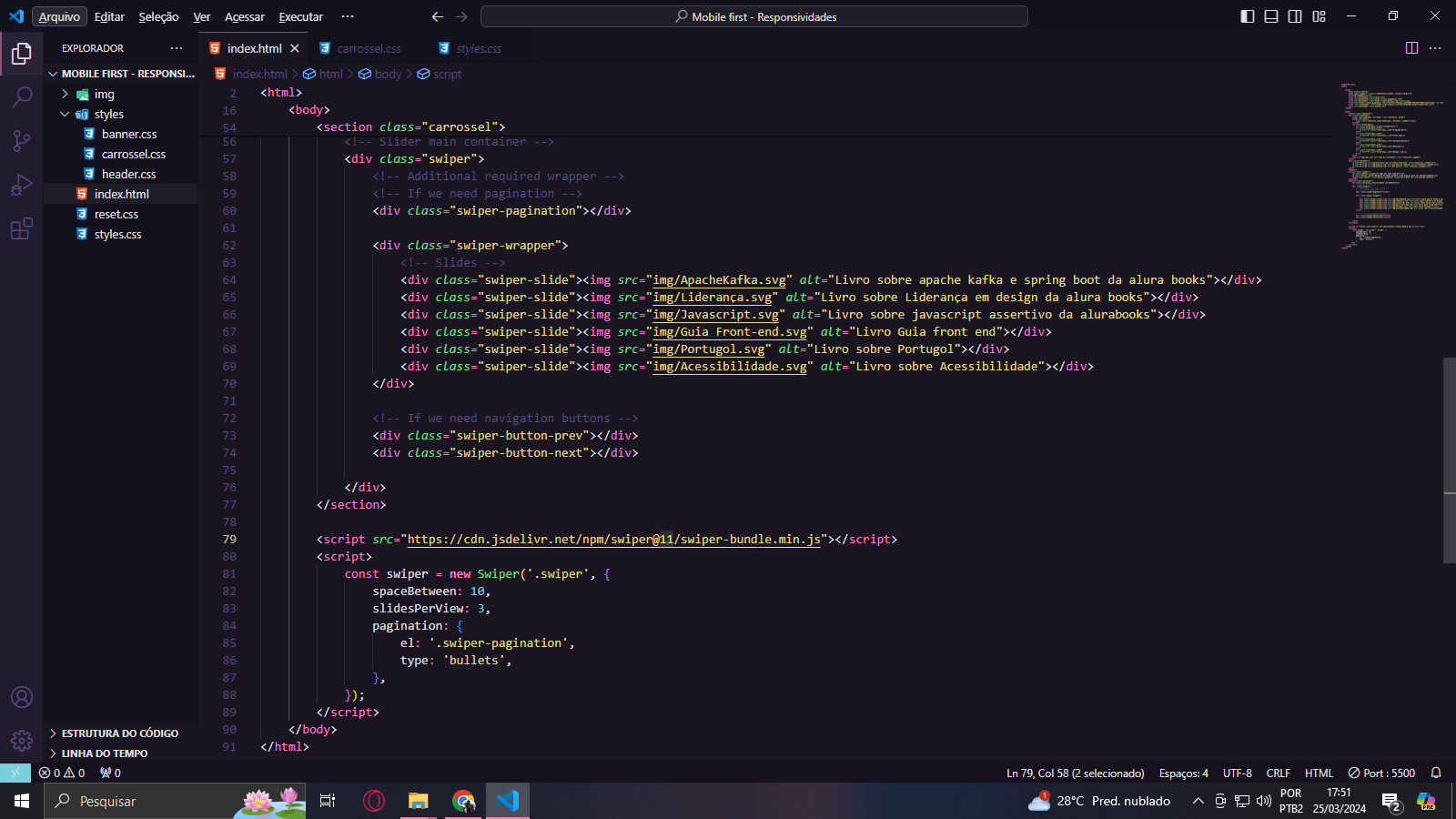Viewport: 1456px width, 819px height.
Task: Expand LINHA DO TEMPO section
Action: click(121, 753)
